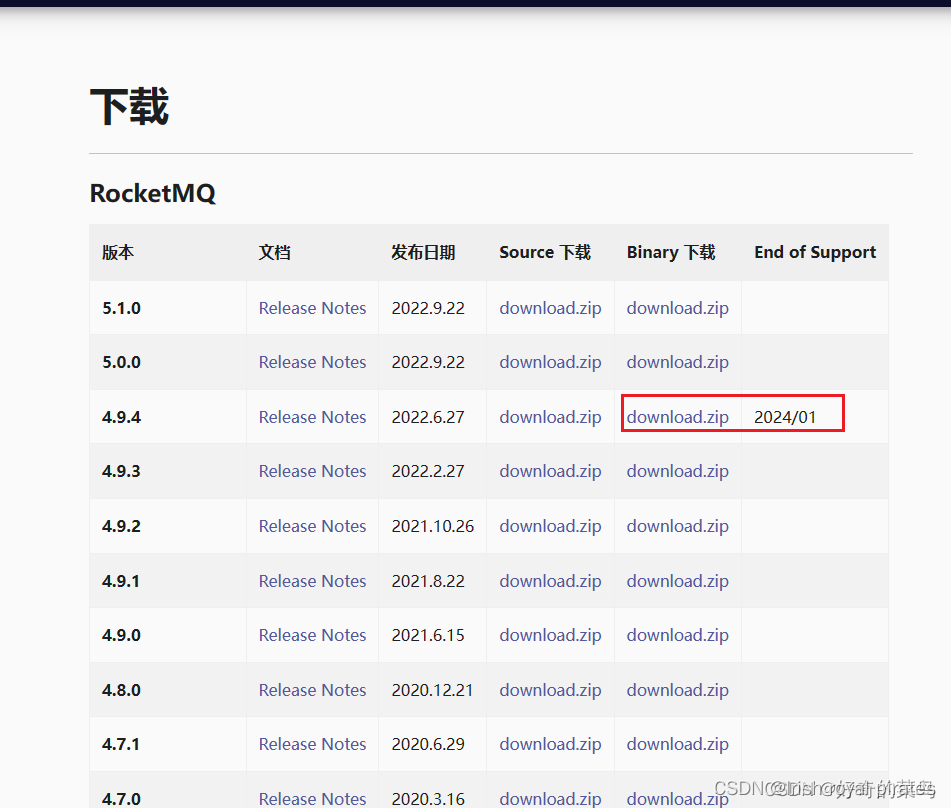Open Release Notes for version 4.7.1

312,744
